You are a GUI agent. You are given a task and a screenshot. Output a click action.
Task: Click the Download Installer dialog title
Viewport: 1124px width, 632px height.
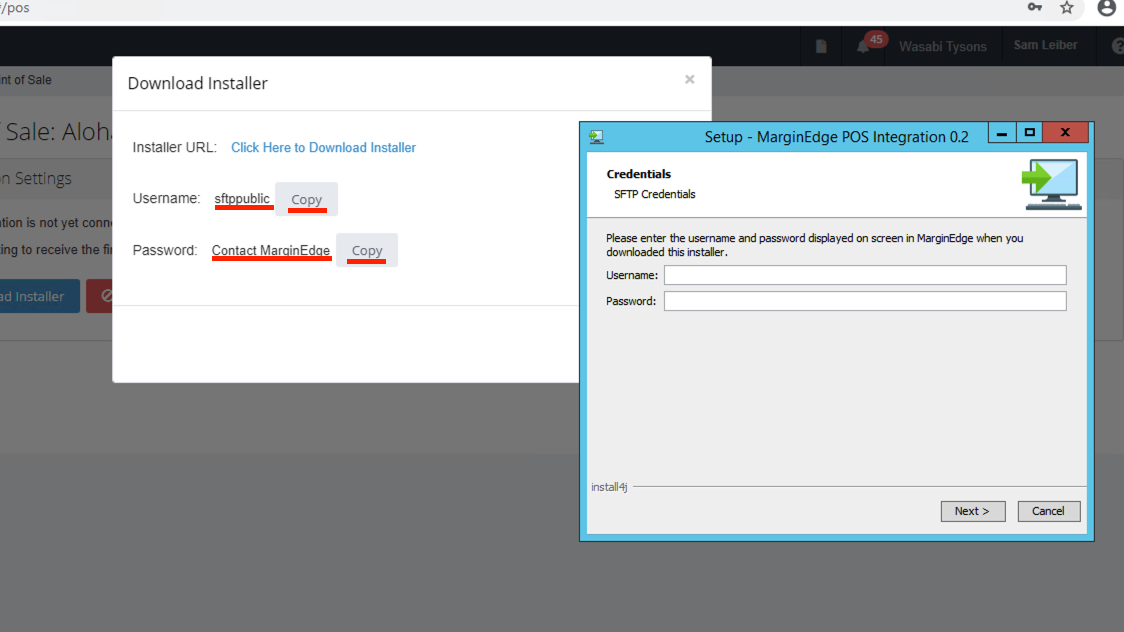(x=197, y=83)
